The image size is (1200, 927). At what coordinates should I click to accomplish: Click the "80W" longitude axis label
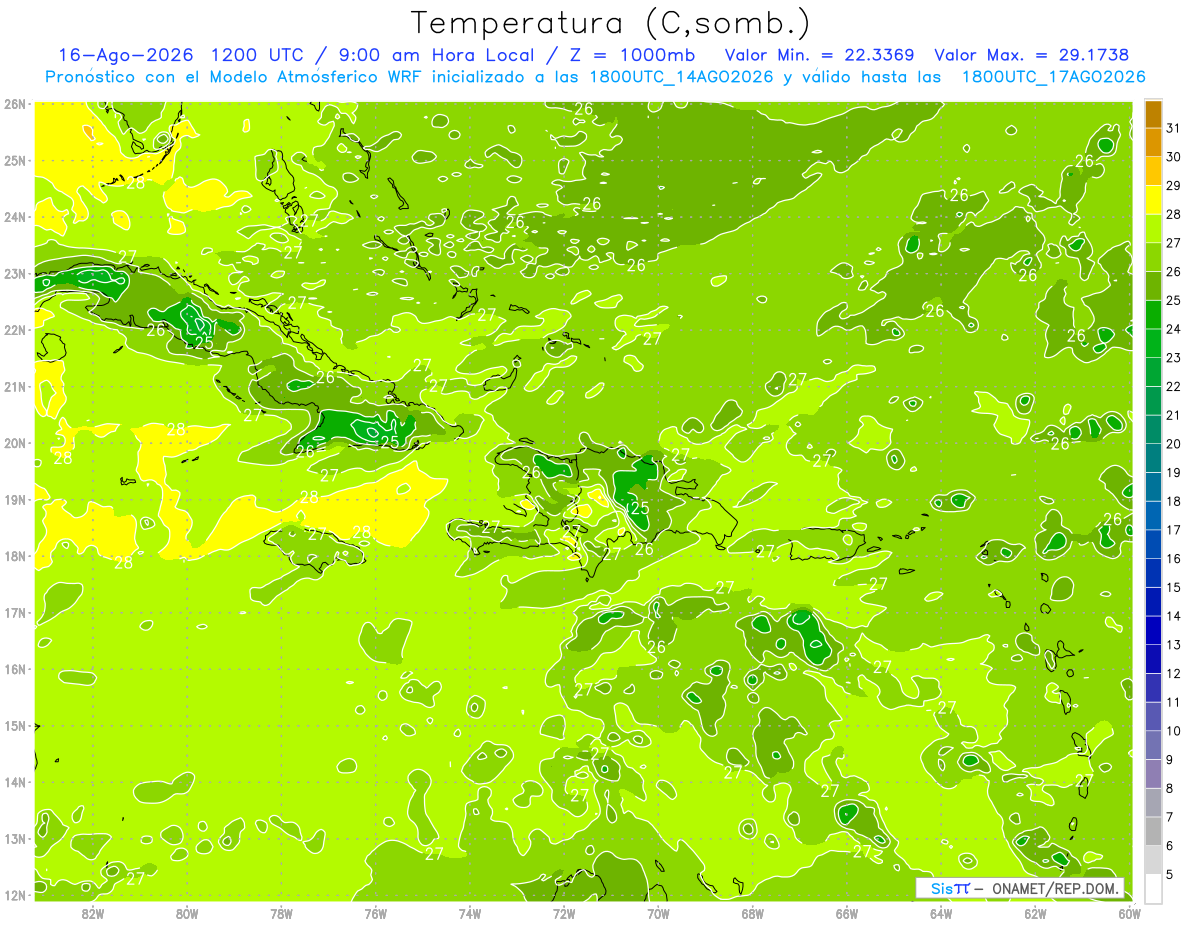[x=187, y=913]
